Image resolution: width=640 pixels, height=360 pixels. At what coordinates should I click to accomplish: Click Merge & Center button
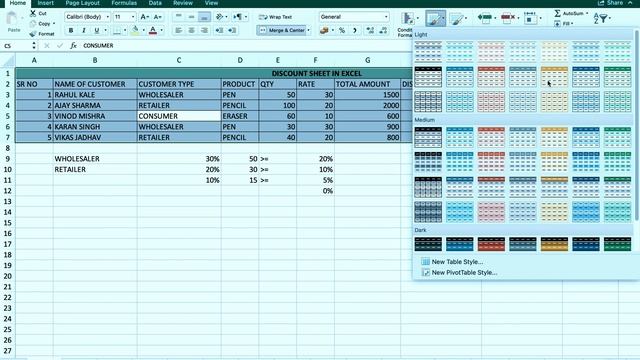coord(282,30)
